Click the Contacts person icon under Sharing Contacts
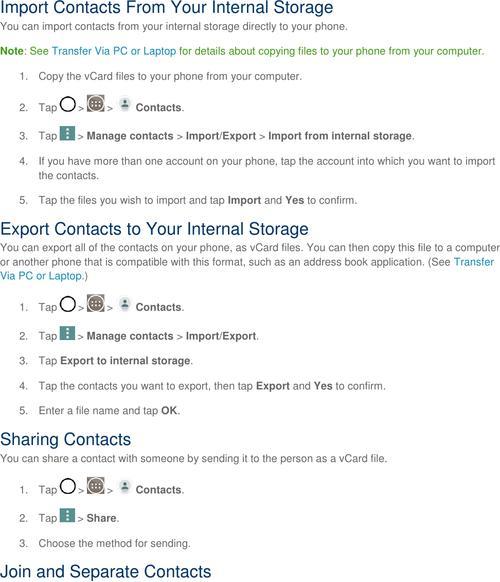 [125, 486]
